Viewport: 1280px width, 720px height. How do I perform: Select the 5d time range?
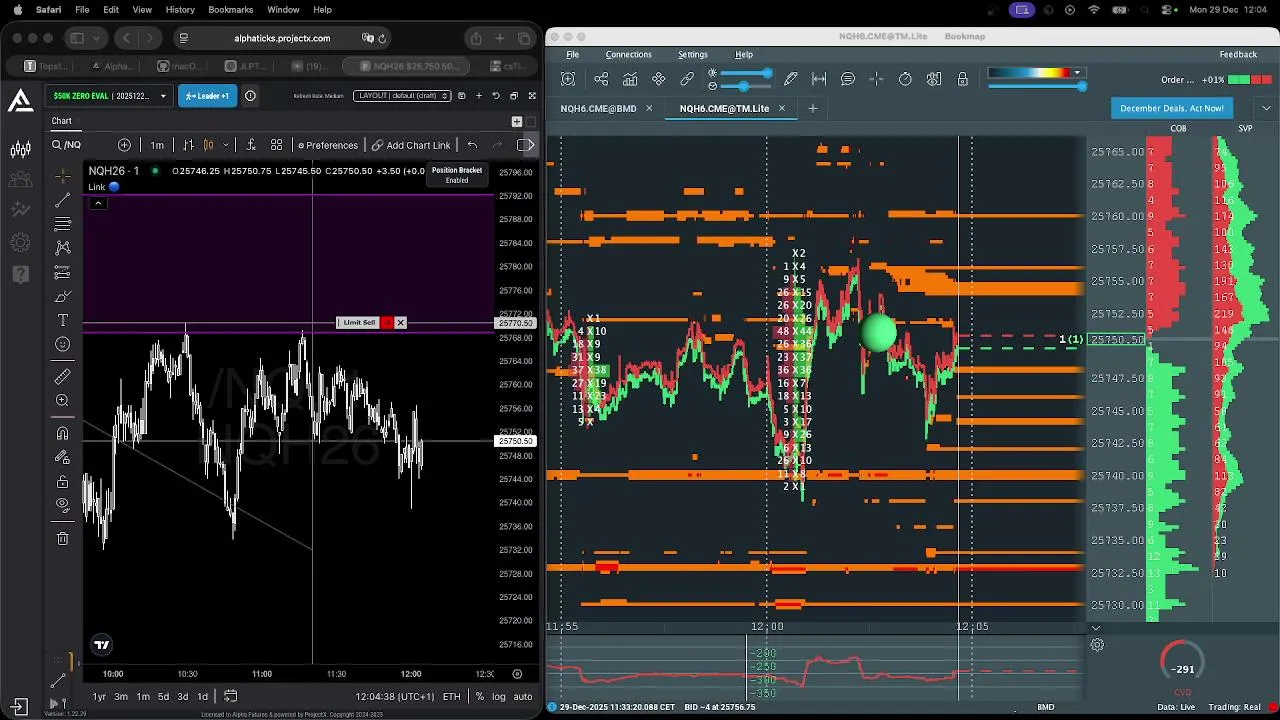click(163, 696)
